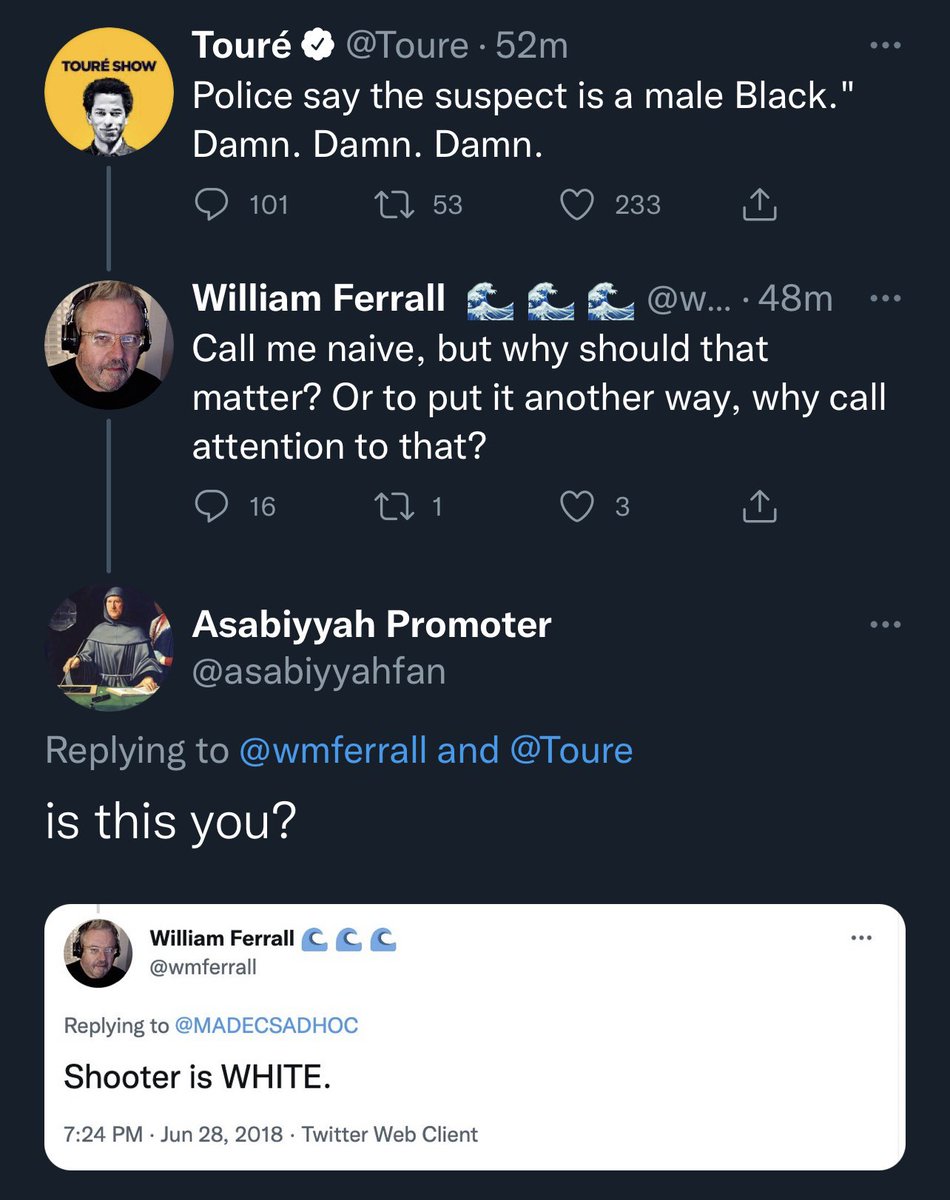Share William Ferrall's tweet
The width and height of the screenshot is (950, 1200).
(759, 507)
